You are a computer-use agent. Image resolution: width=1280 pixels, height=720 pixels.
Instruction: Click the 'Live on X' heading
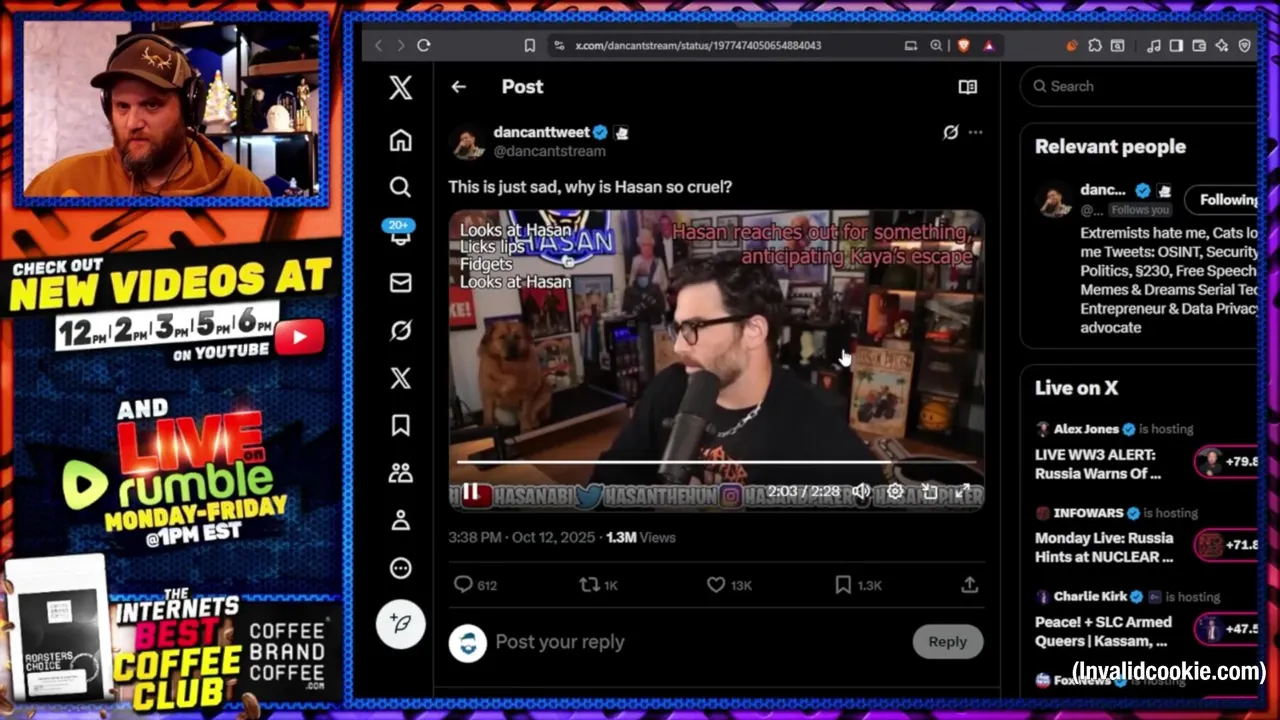(1076, 388)
